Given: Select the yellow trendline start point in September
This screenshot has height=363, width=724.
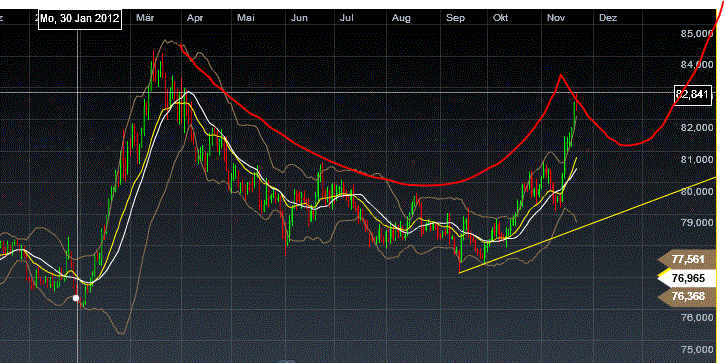Looking at the screenshot, I should click(x=460, y=272).
